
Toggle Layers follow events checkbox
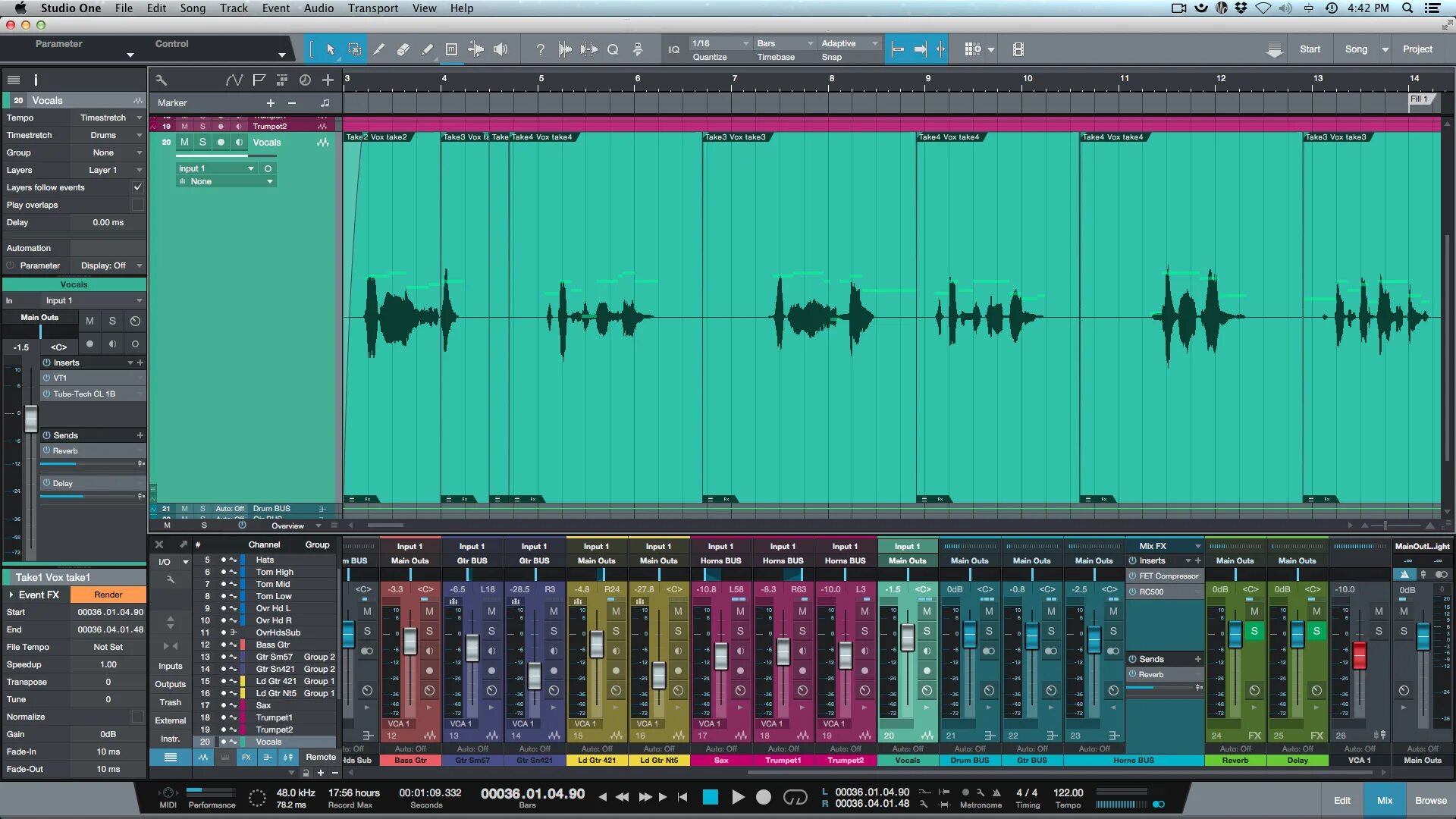coord(137,187)
